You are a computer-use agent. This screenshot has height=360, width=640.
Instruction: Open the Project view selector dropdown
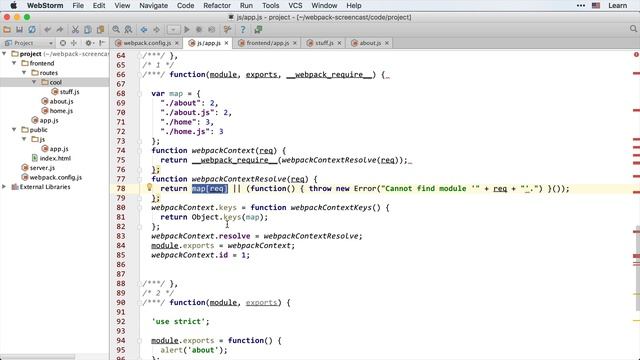29,43
